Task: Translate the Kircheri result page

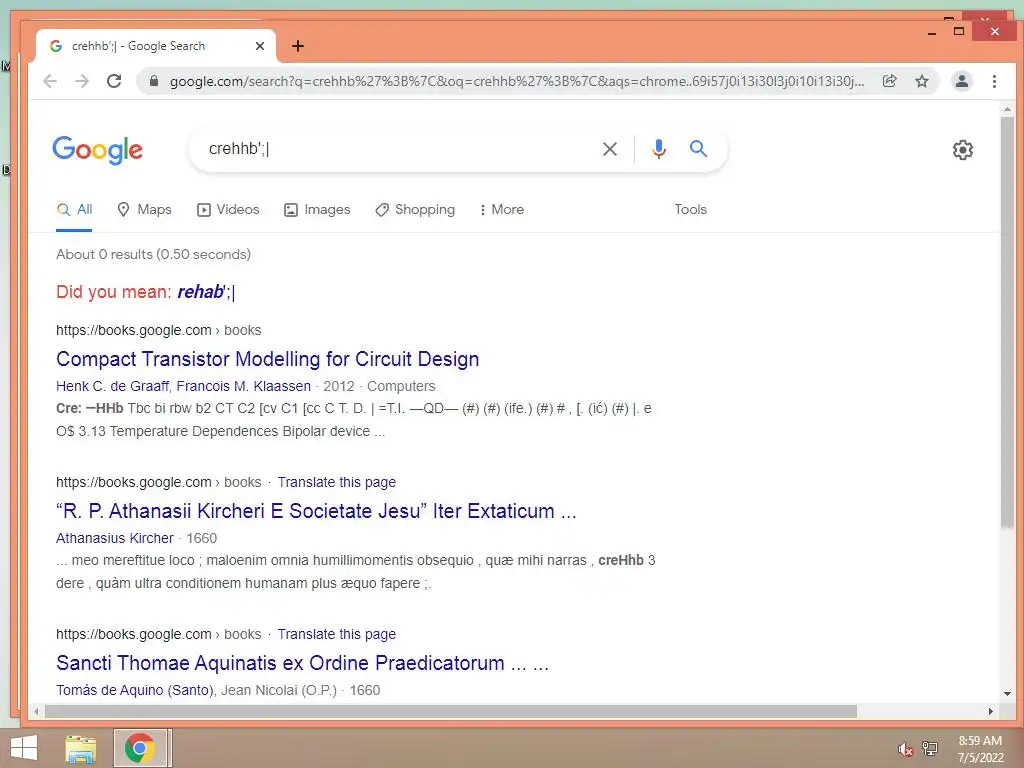Action: (x=336, y=483)
